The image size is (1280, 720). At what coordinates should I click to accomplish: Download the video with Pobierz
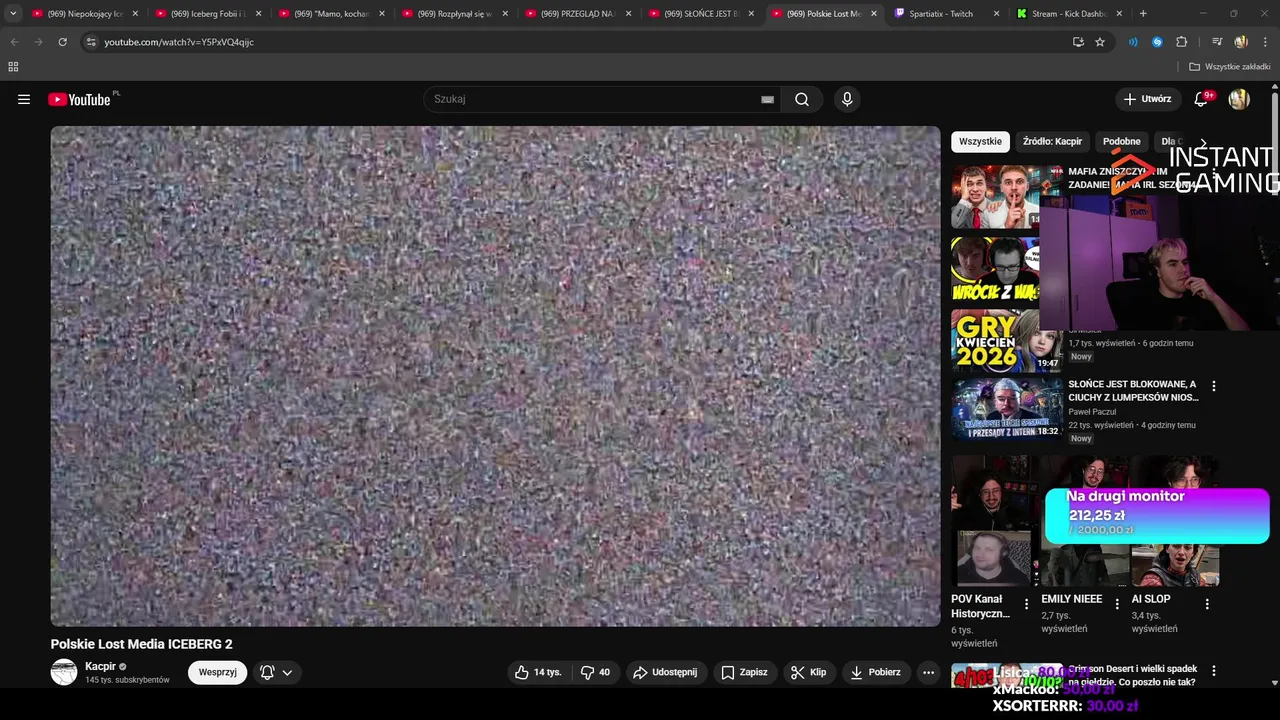tap(876, 672)
